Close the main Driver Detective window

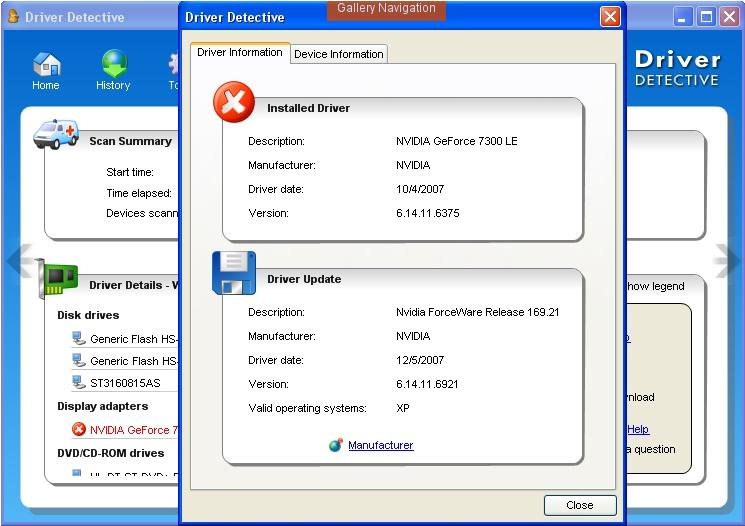point(729,18)
